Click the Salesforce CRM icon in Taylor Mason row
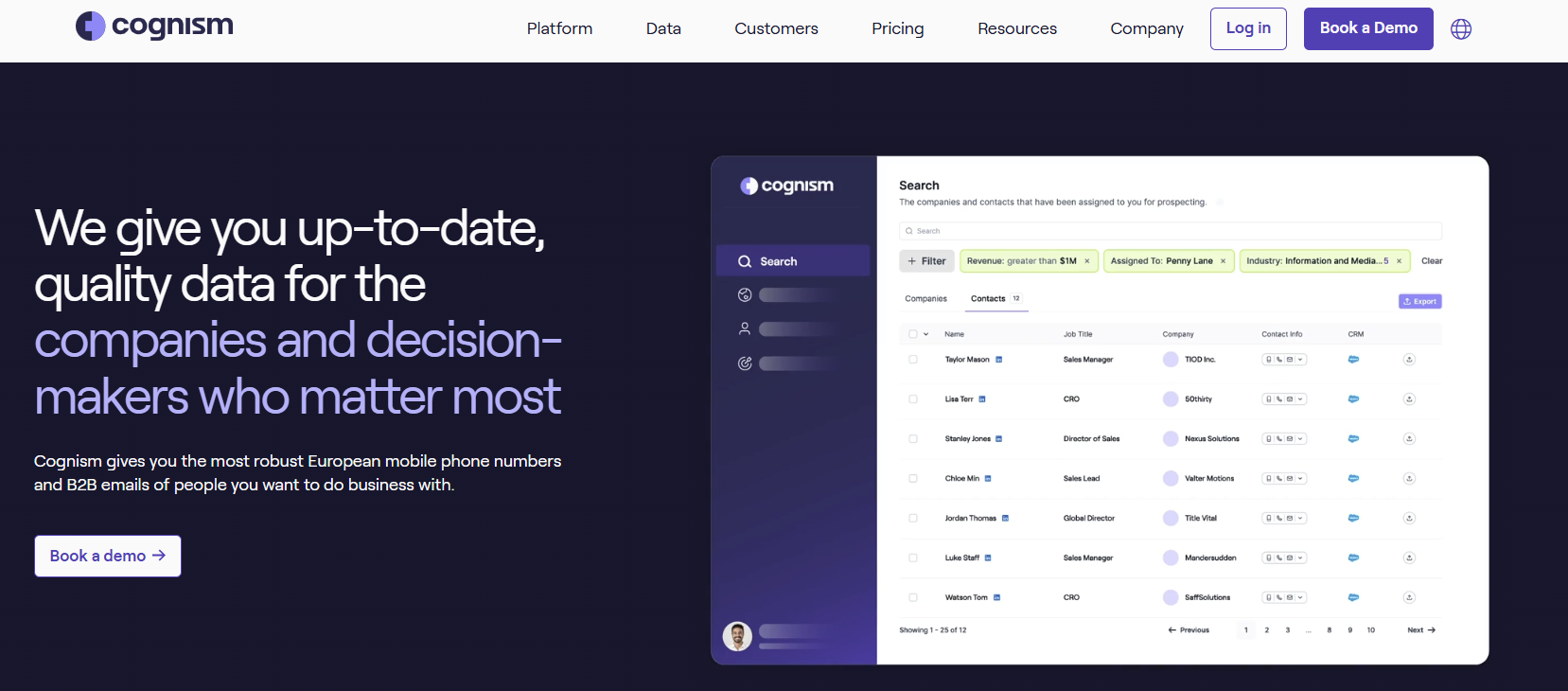Image resolution: width=1568 pixels, height=691 pixels. [x=1353, y=360]
